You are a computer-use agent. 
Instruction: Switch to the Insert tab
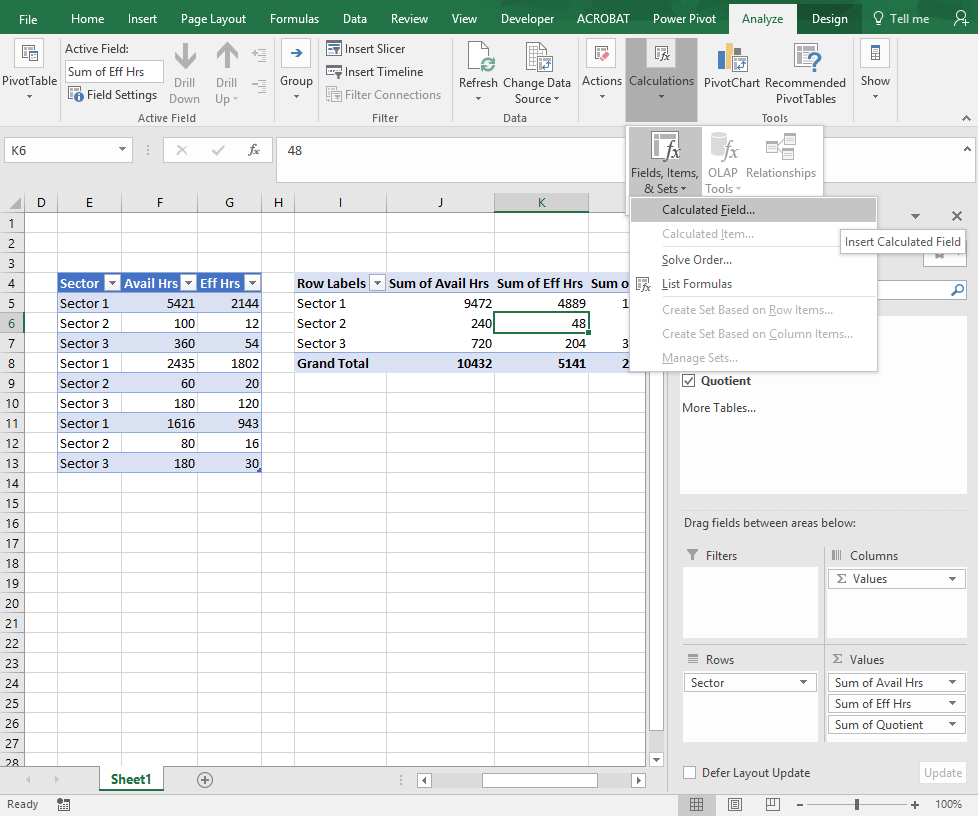(142, 19)
